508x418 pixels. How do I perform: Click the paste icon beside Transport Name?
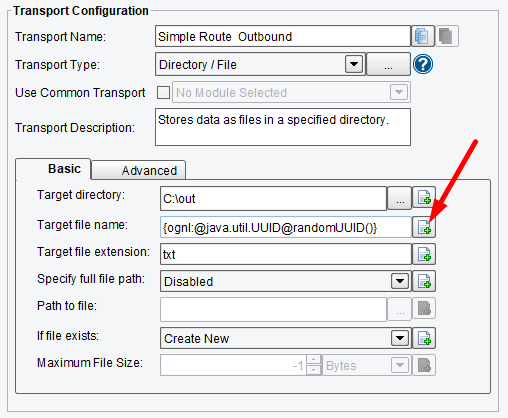447,36
